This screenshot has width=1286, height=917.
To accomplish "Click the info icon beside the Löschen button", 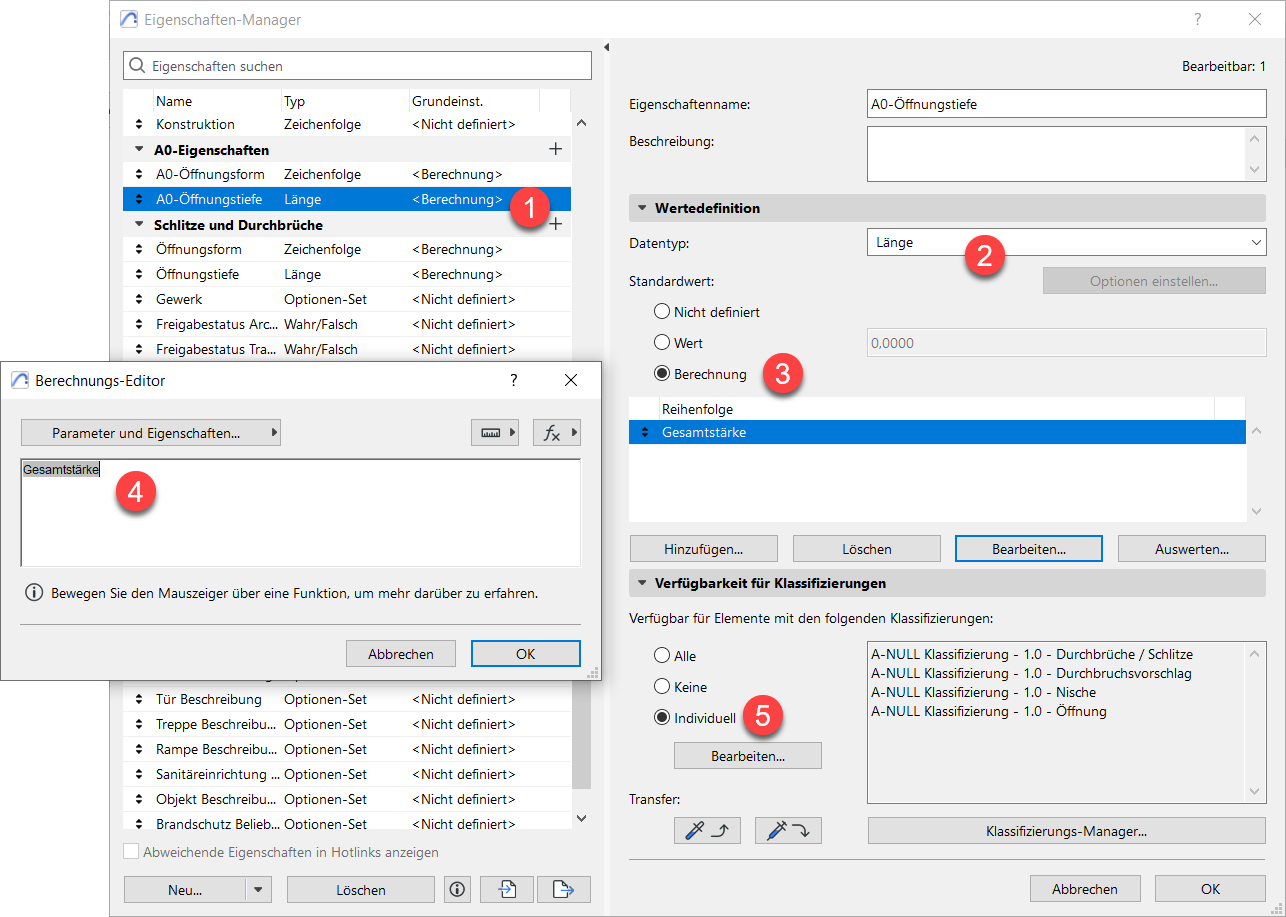I will [458, 889].
